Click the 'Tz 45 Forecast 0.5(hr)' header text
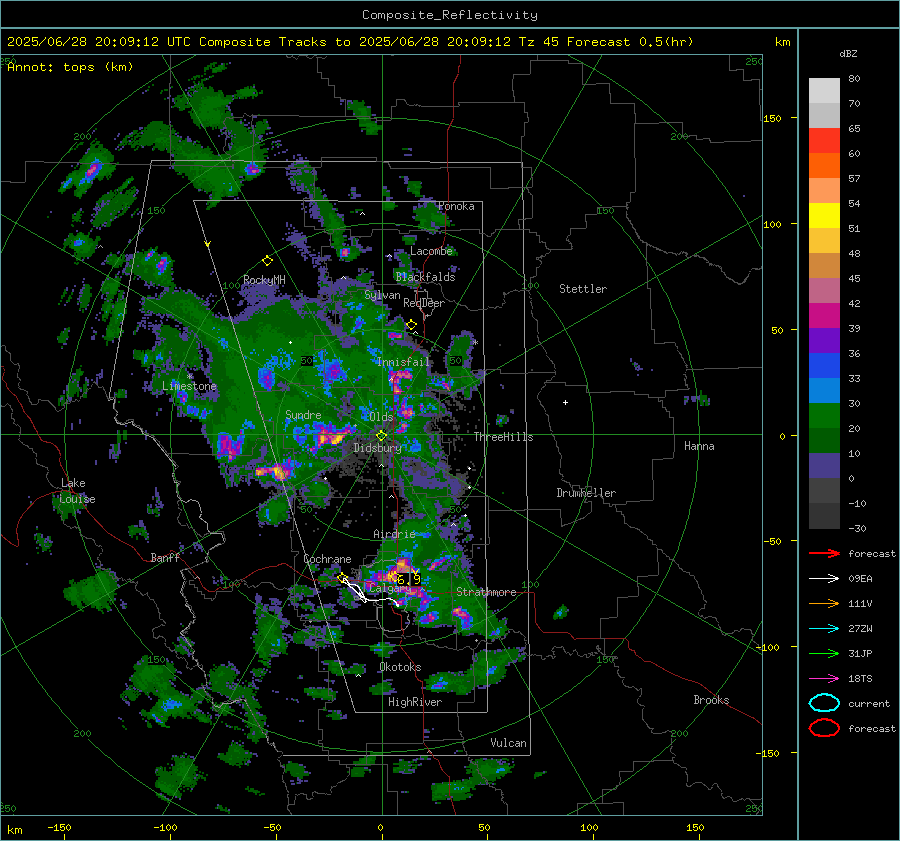This screenshot has width=900, height=841. (x=606, y=42)
